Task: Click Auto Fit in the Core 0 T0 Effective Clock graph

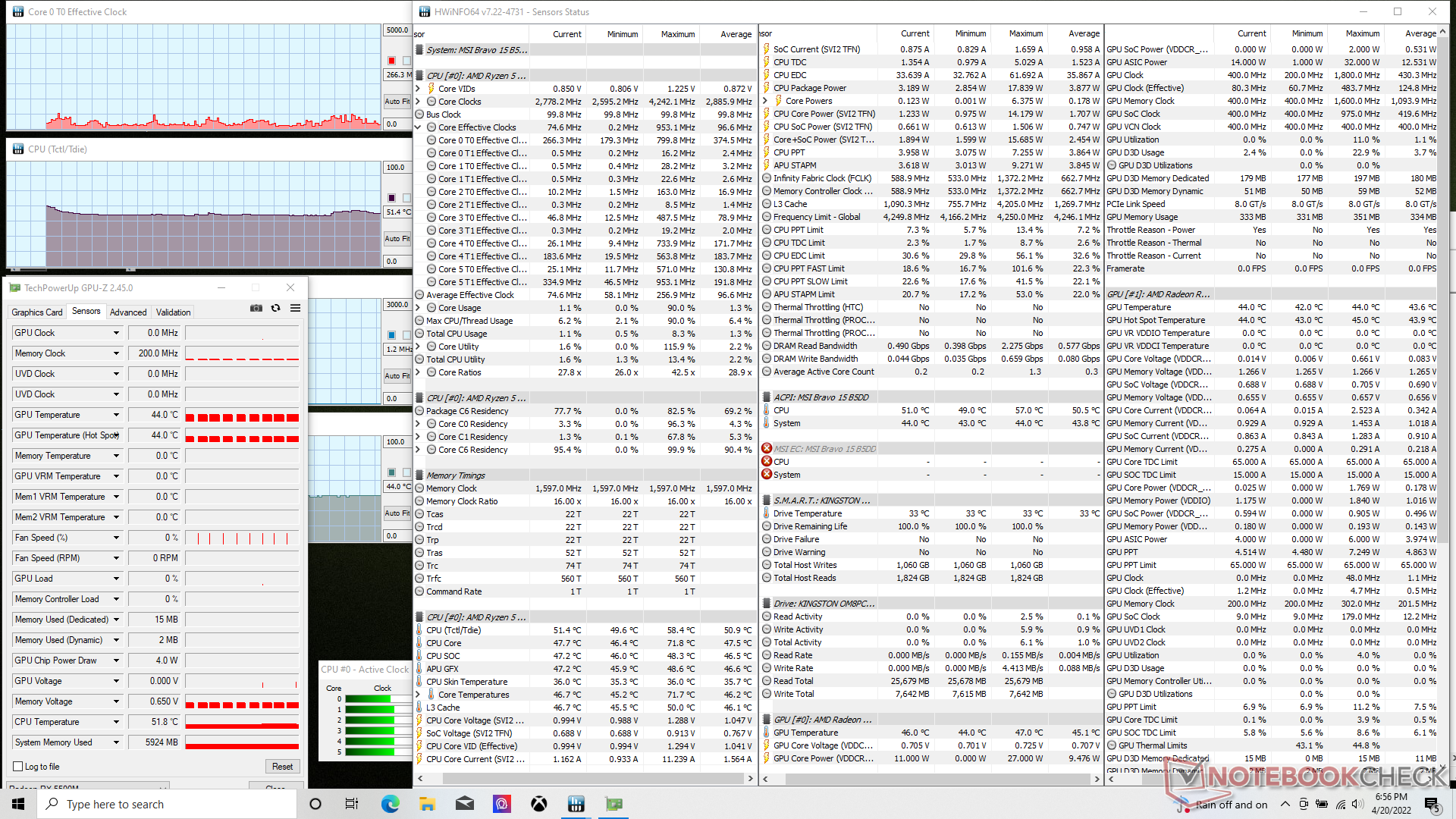Action: 397,101
